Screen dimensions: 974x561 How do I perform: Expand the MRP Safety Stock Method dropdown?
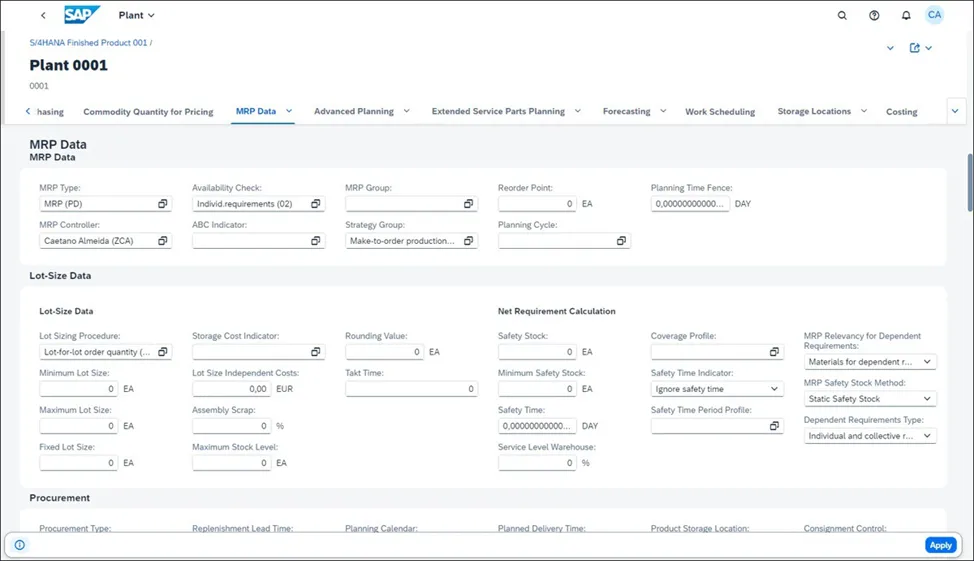pyautogui.click(x=927, y=399)
